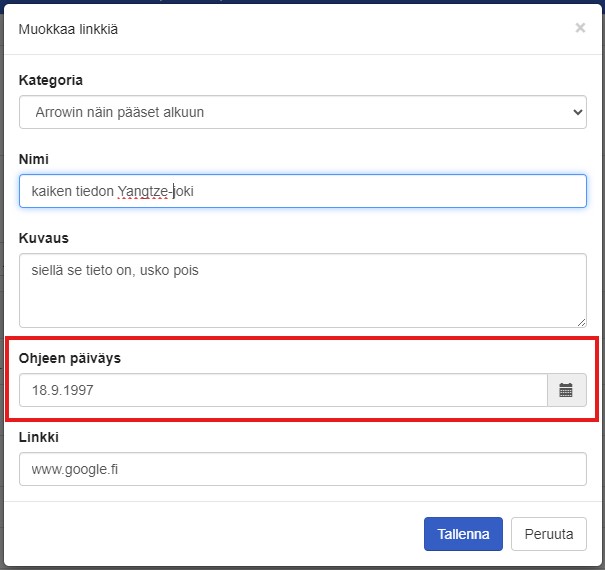Open the calendar date picker icon

coord(566,390)
